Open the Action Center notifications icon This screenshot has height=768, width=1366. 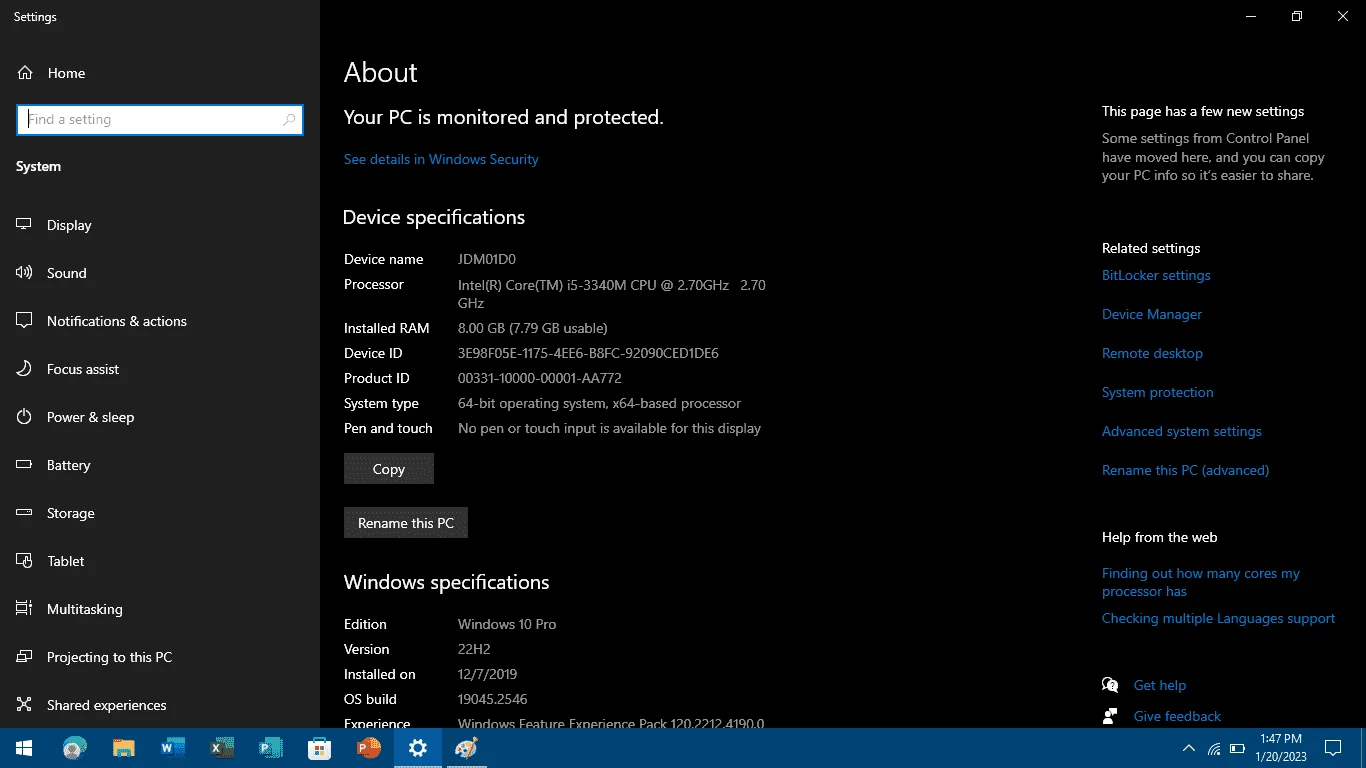point(1332,748)
